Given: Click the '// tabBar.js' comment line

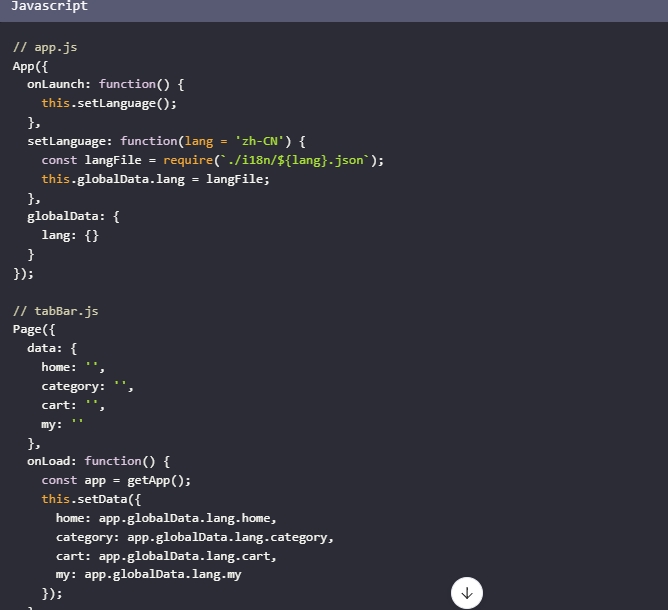Looking at the screenshot, I should [56, 311].
